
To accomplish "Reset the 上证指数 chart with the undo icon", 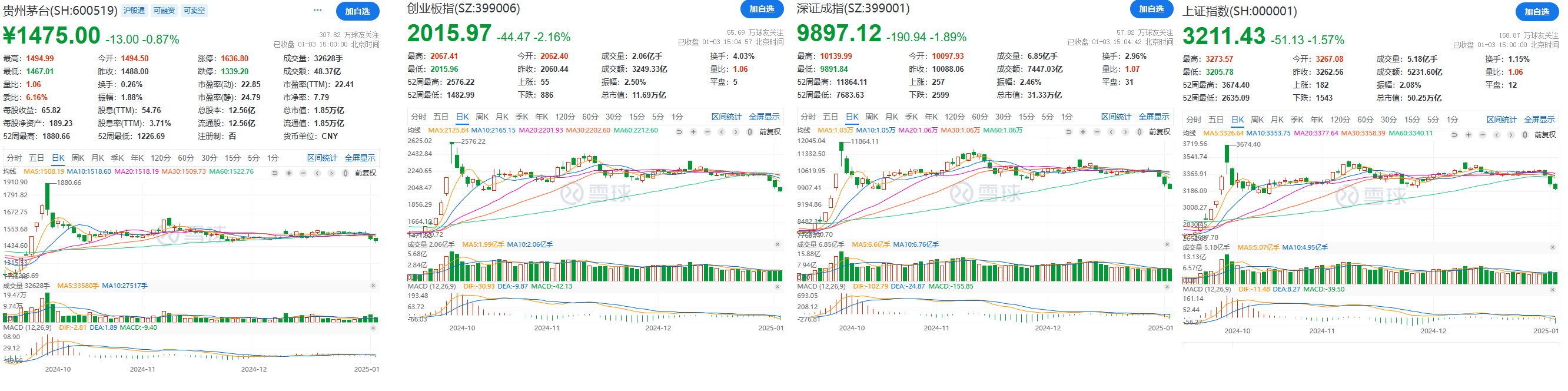I will [1454, 135].
